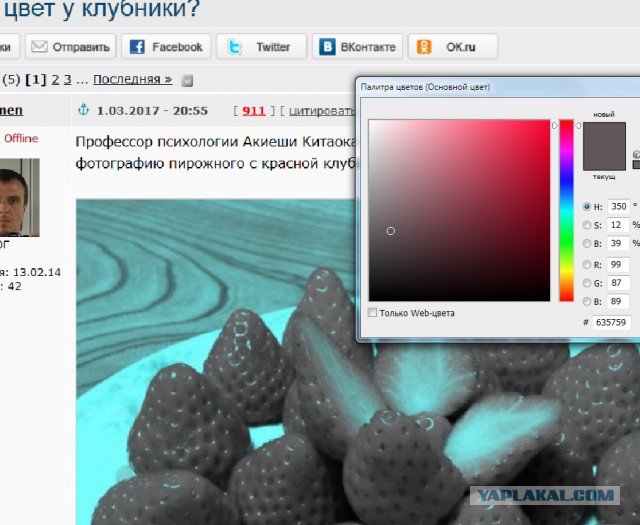
Task: Click the Twitter bird icon
Action: tap(234, 47)
